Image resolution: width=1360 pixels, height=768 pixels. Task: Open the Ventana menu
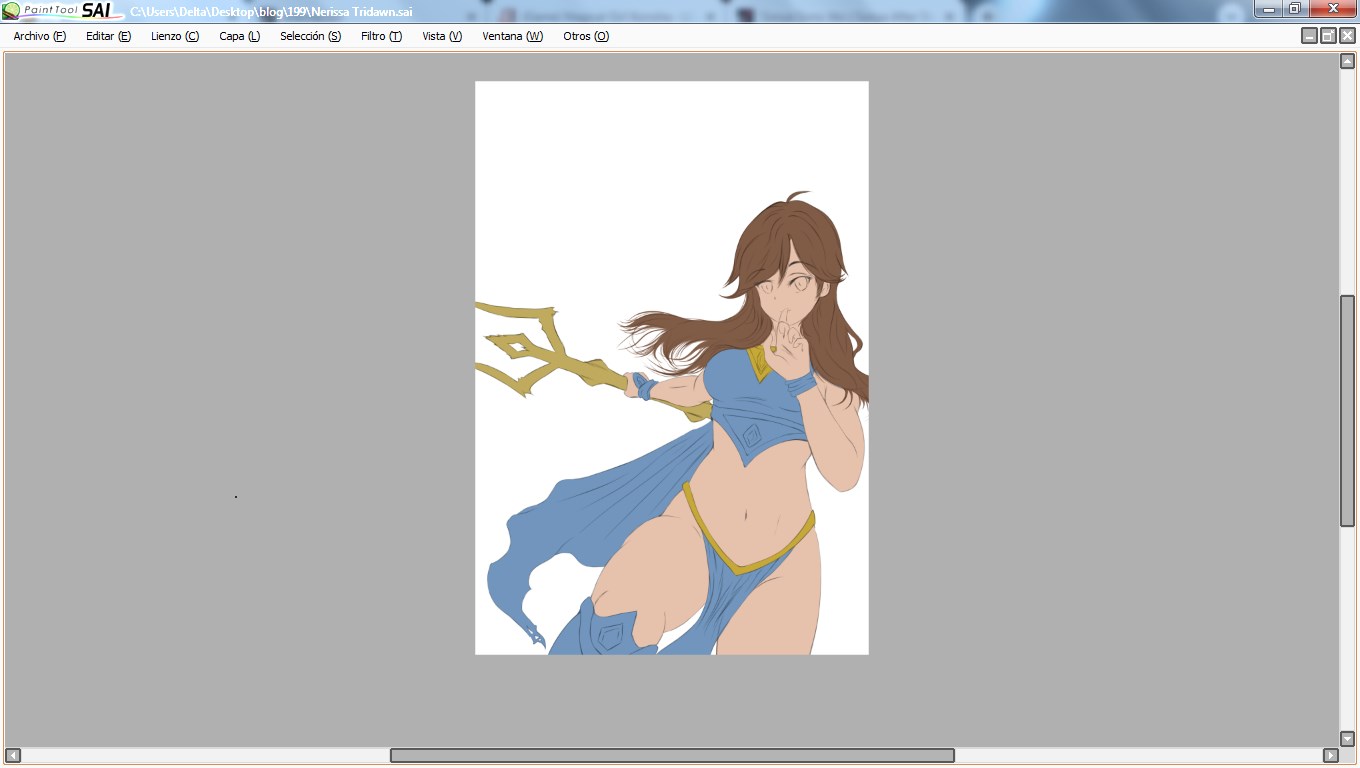pos(512,36)
